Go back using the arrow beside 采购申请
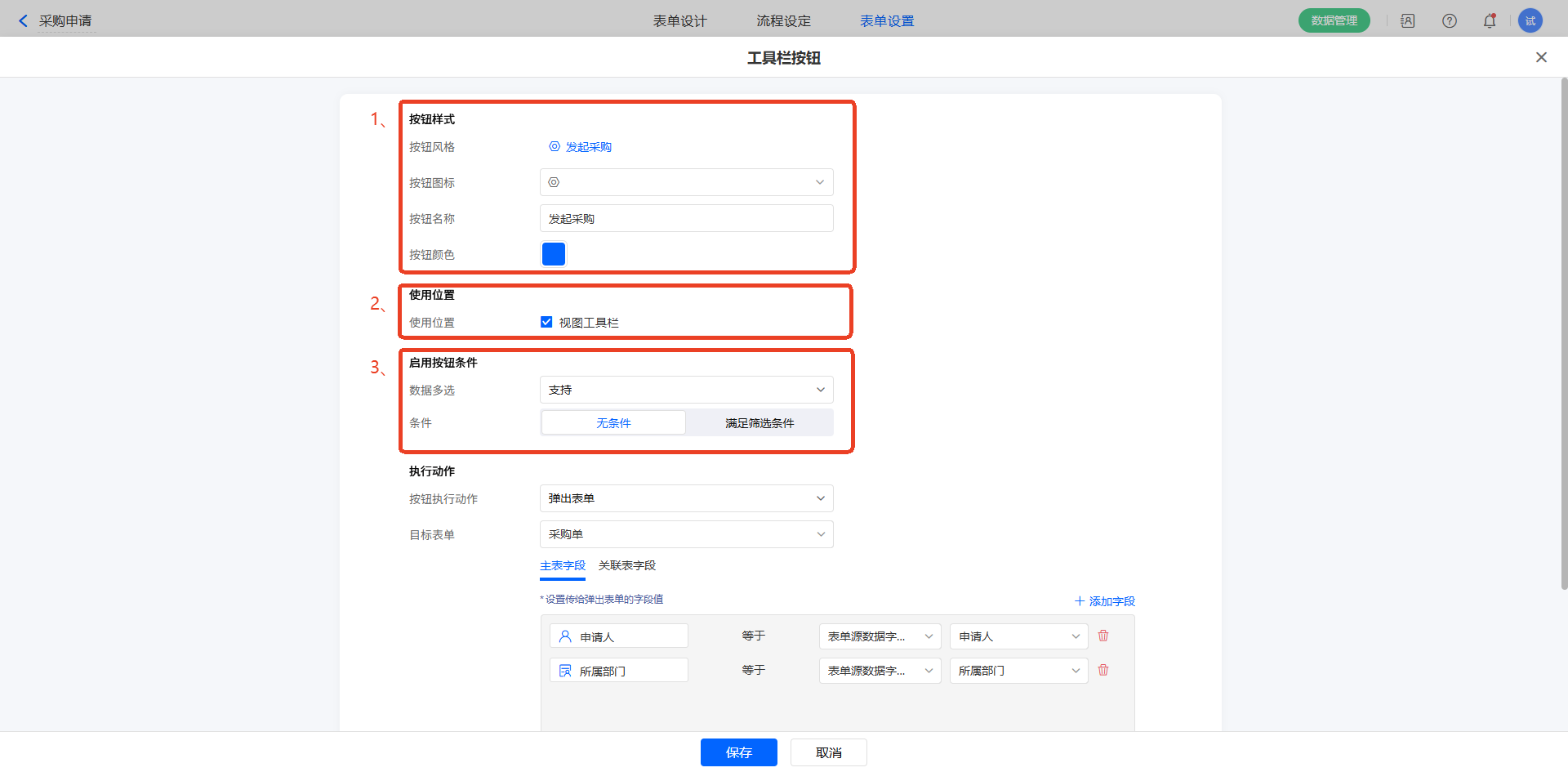Image resolution: width=1568 pixels, height=772 pixels. coord(23,20)
